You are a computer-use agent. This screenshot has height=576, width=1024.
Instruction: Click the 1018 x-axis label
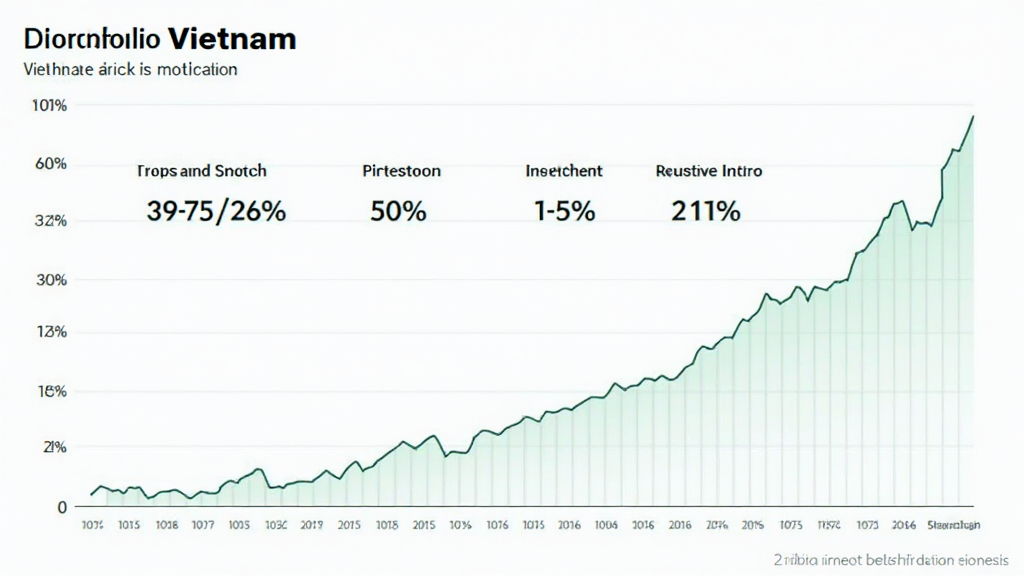[x=166, y=524]
